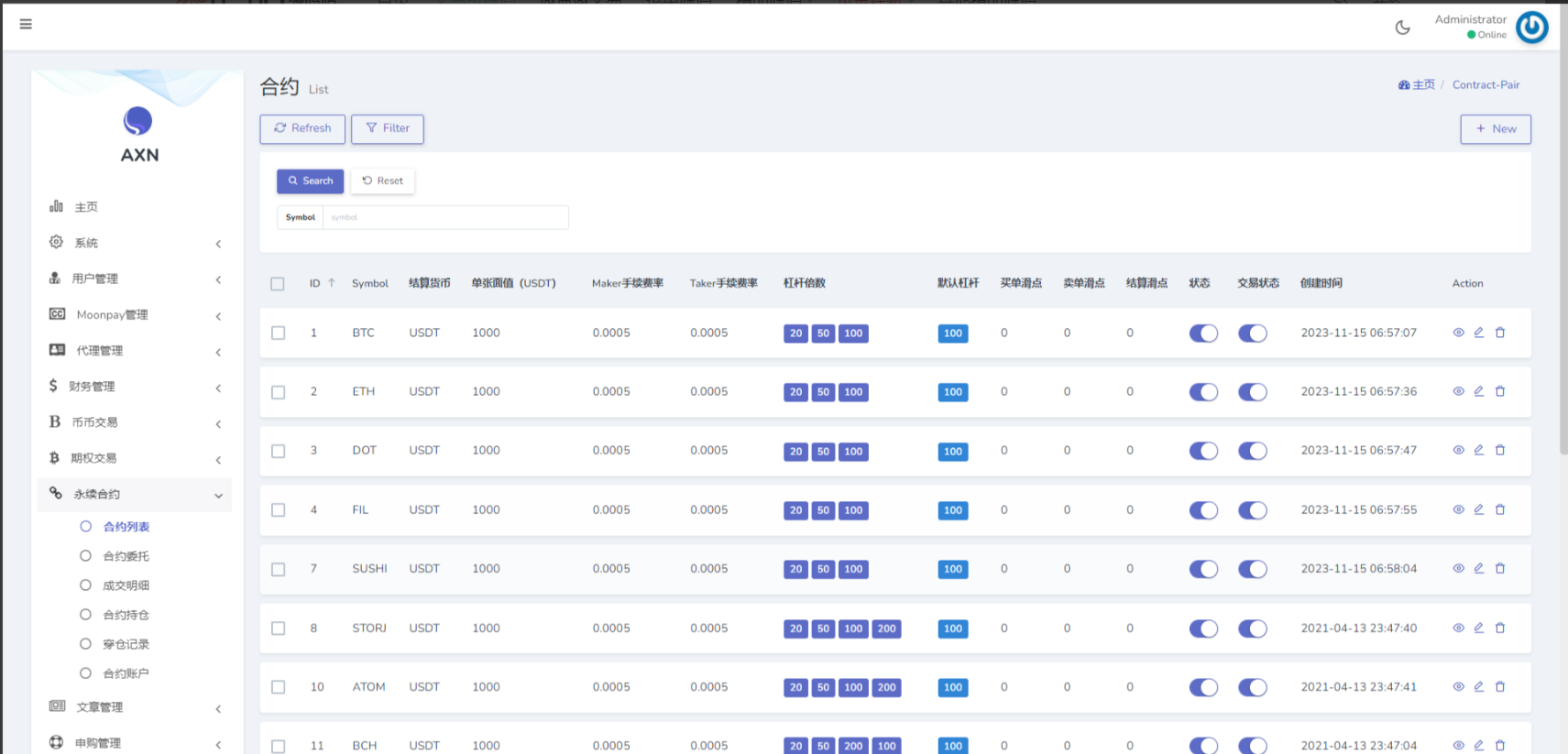Toggle FIL trading status switch
The width and height of the screenshot is (1568, 754).
point(1252,510)
